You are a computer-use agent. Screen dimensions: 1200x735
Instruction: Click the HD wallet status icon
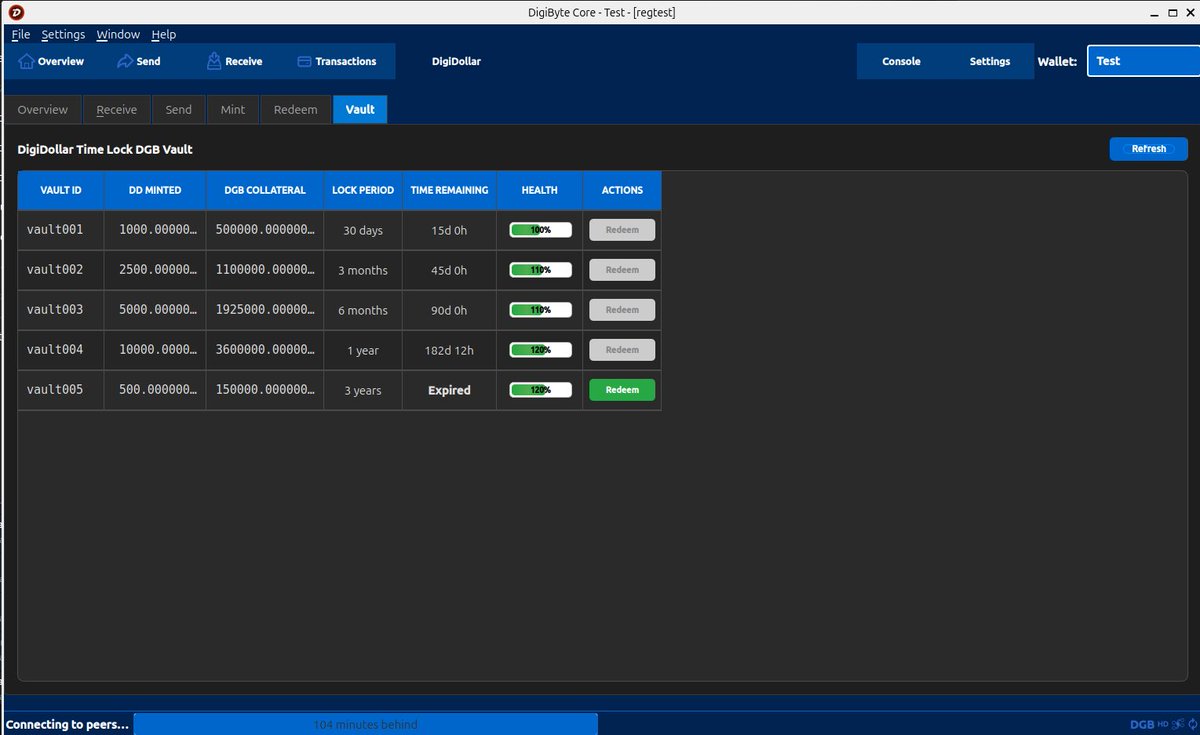pos(1163,725)
